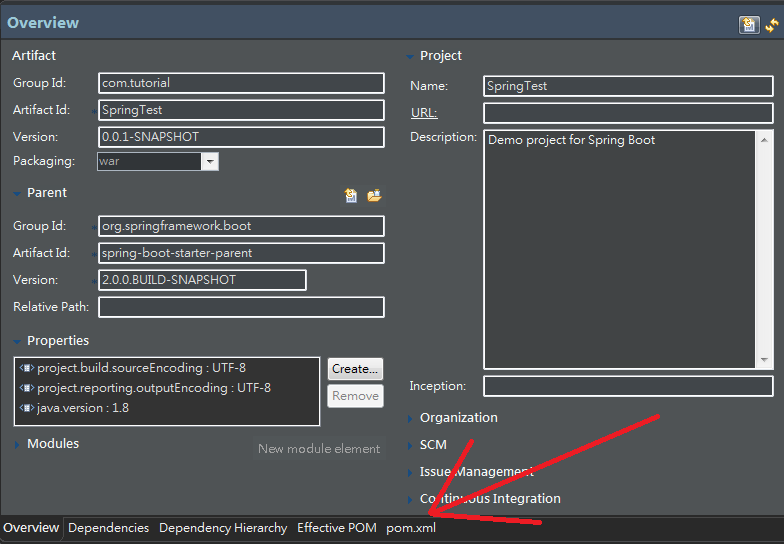Click the refresh arrows icon in header

pos(772,25)
